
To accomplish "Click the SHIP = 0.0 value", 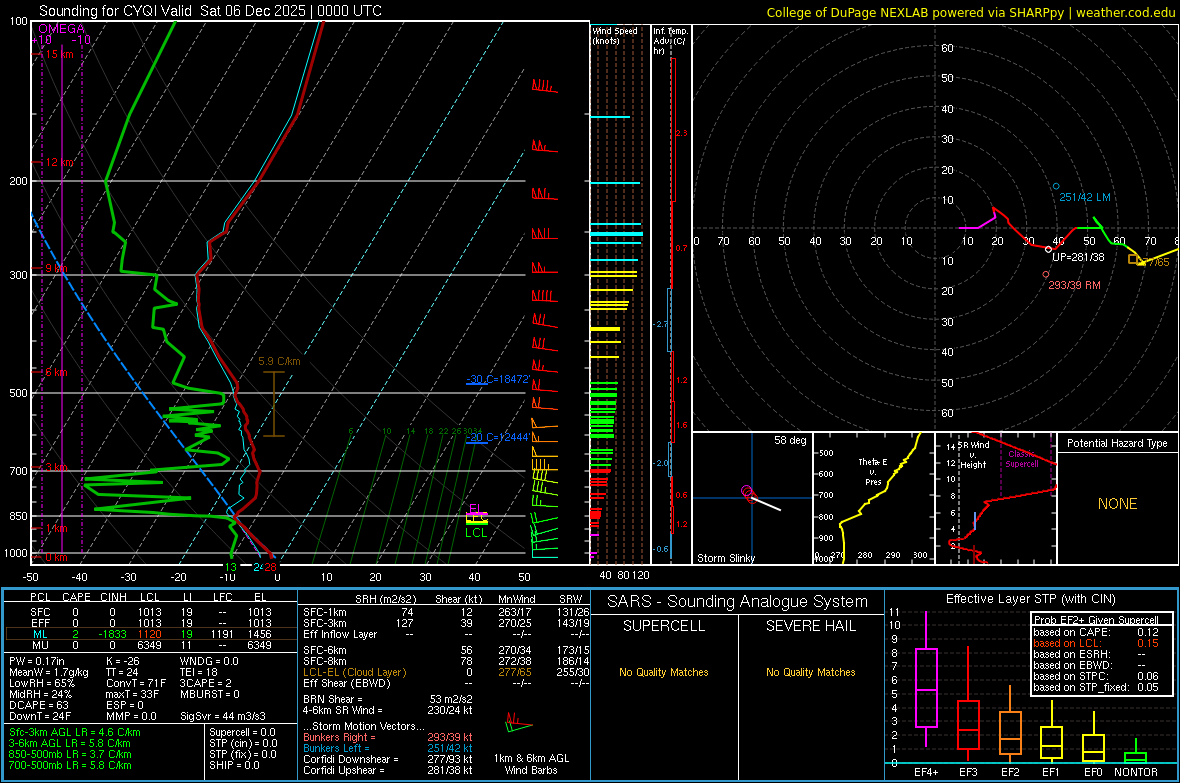I will click(234, 765).
